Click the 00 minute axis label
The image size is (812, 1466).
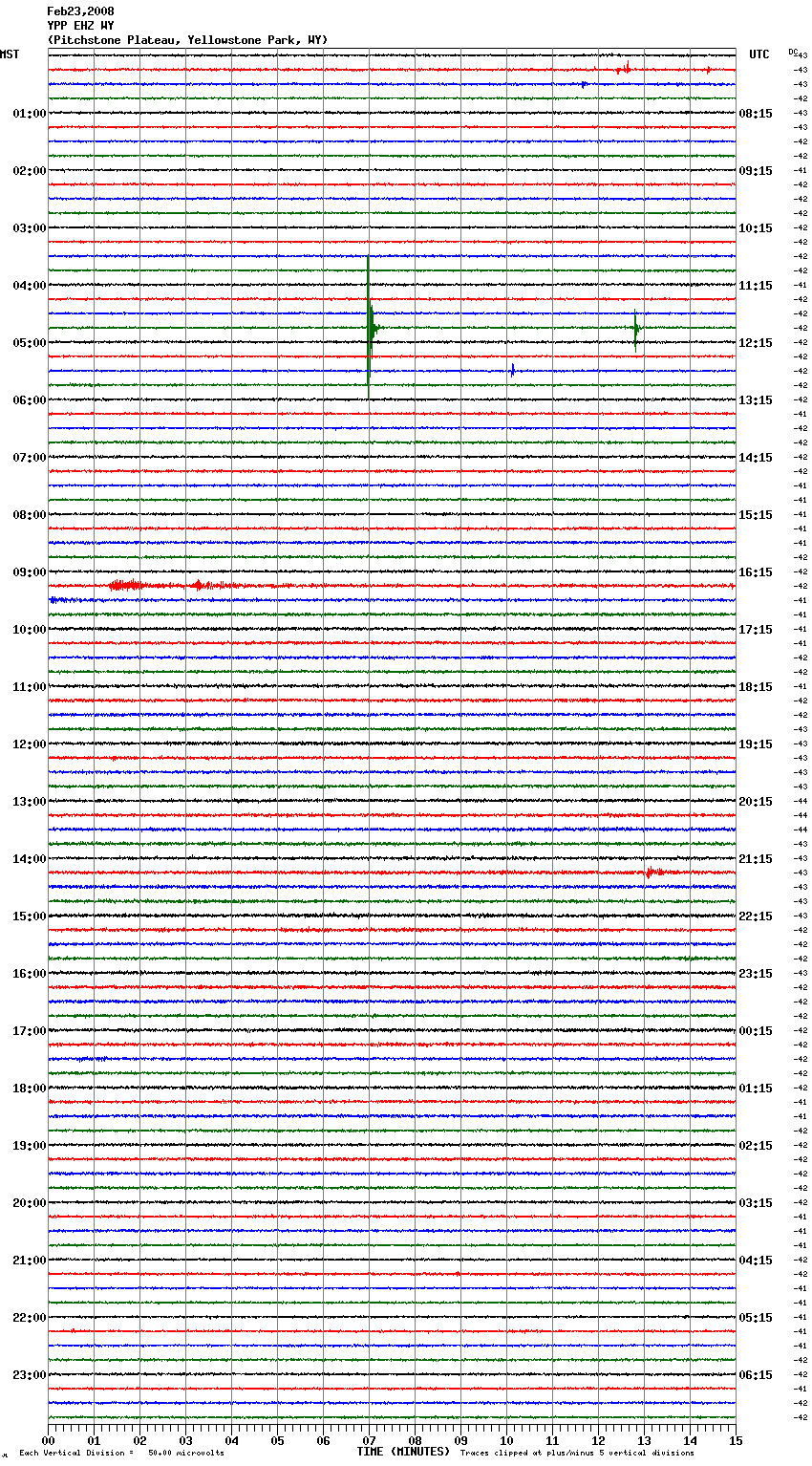tap(48, 1441)
